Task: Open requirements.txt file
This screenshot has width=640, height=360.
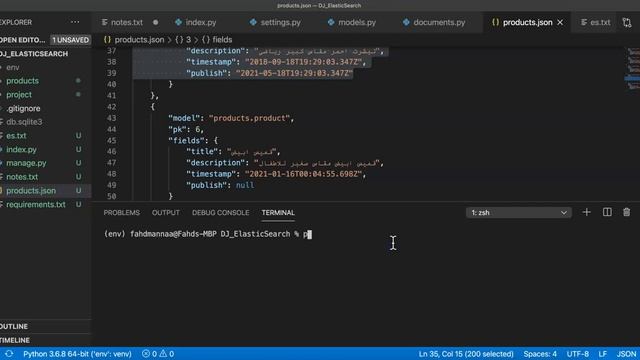Action: (36, 204)
